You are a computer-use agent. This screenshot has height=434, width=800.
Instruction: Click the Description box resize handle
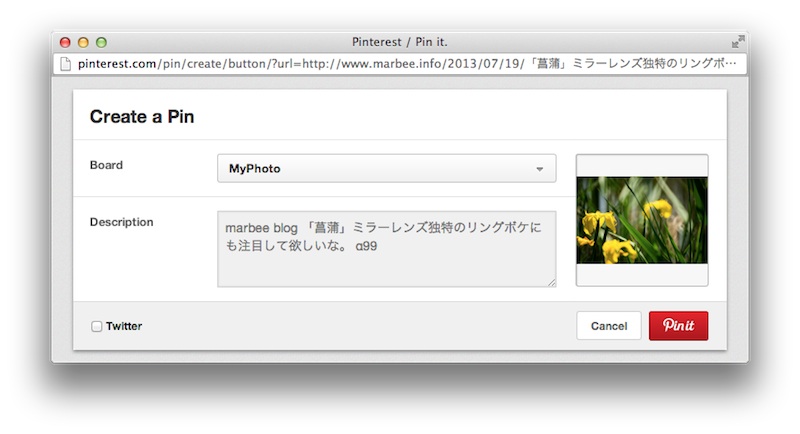click(551, 282)
